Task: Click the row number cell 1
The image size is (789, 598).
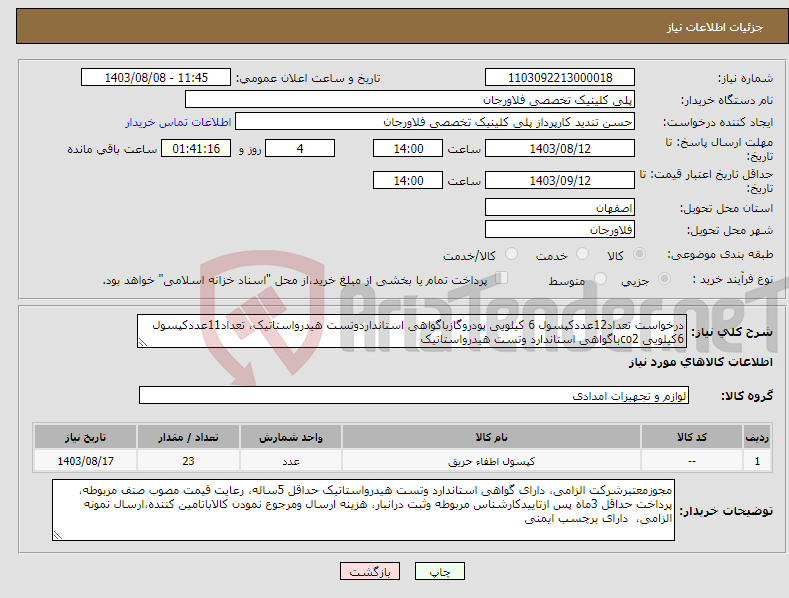Action: (x=757, y=461)
